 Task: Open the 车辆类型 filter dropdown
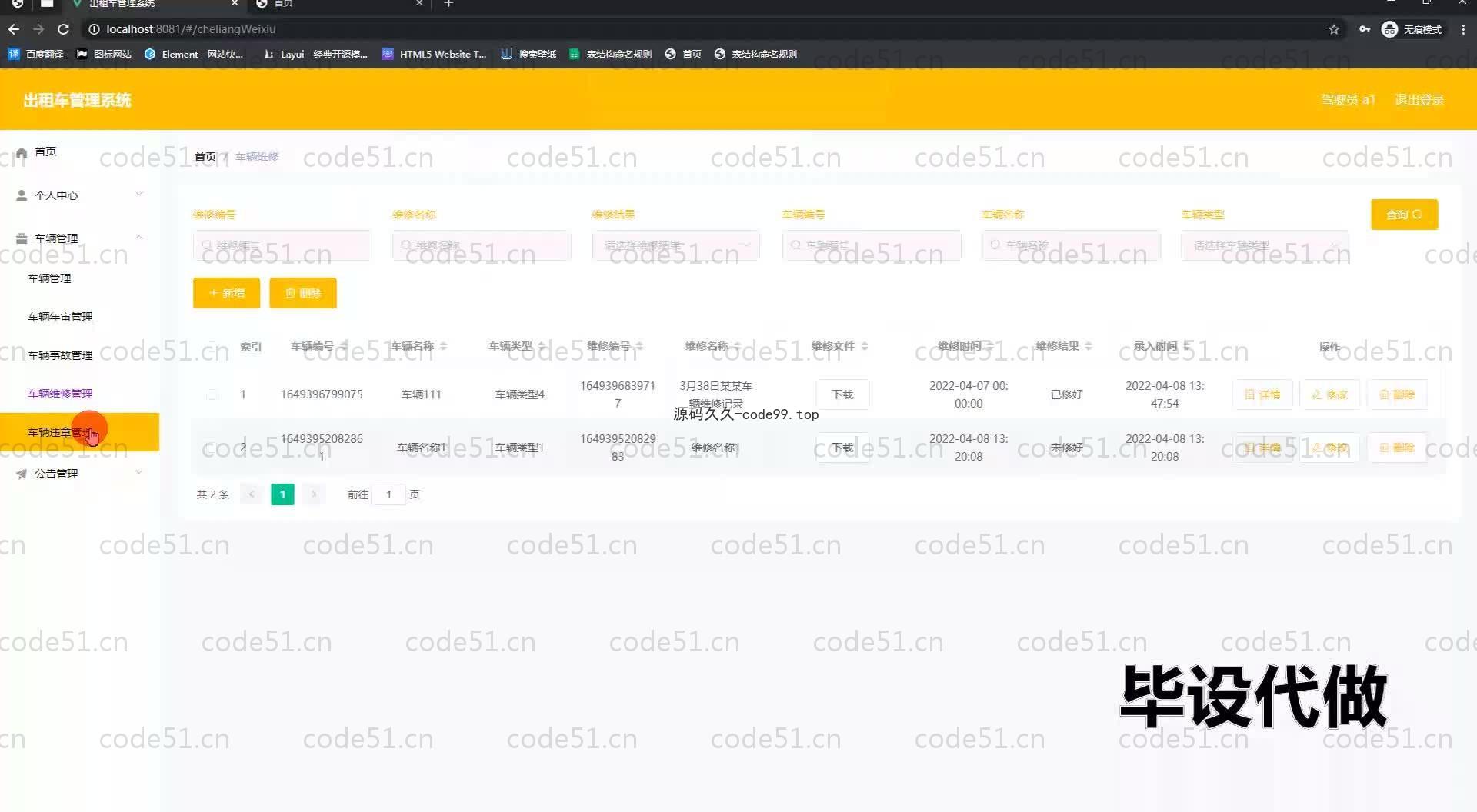click(x=1265, y=245)
